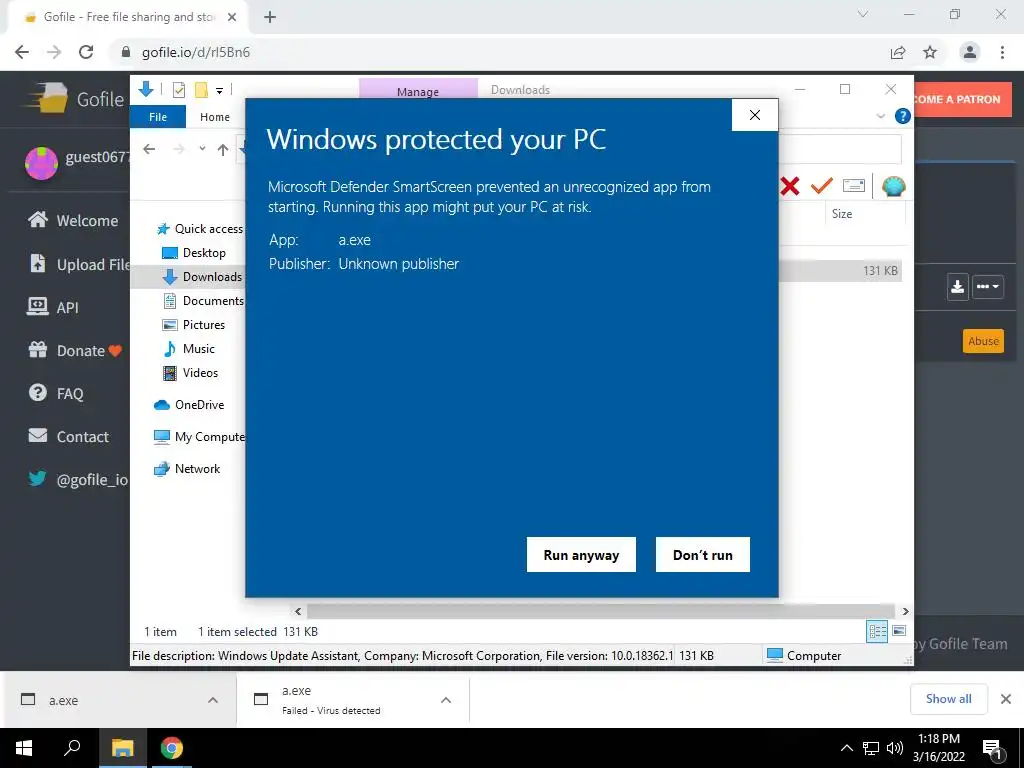Click the orange checkmark toolbar icon

[x=821, y=186]
